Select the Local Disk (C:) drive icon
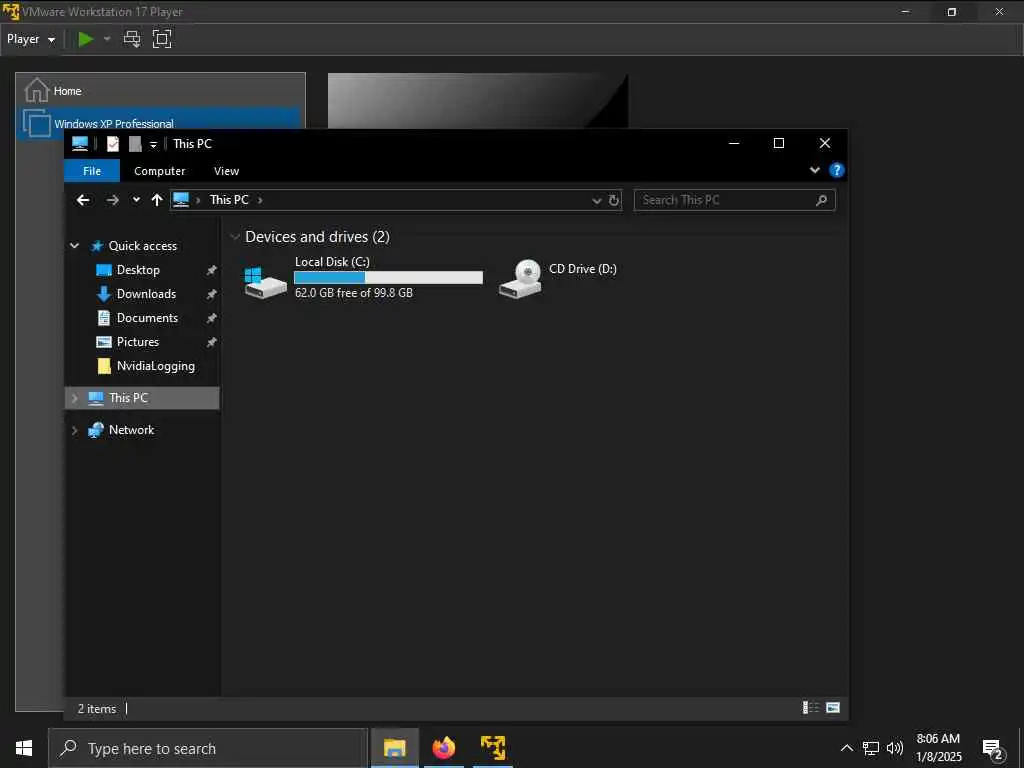Image resolution: width=1024 pixels, height=768 pixels. pyautogui.click(x=265, y=281)
